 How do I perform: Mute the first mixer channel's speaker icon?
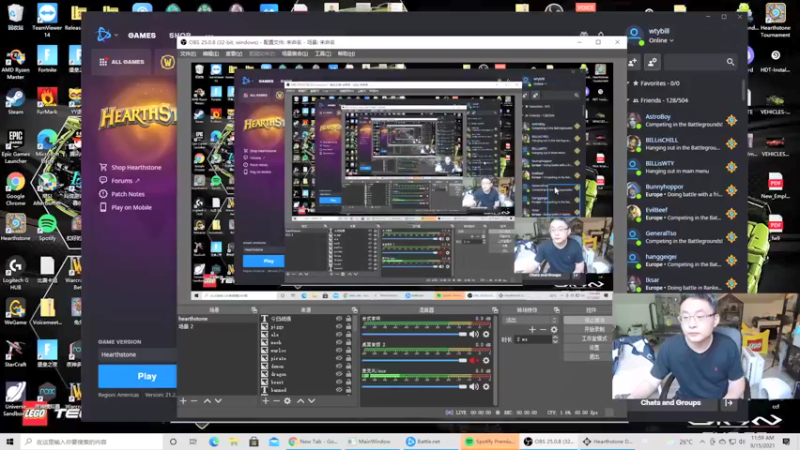pos(473,334)
